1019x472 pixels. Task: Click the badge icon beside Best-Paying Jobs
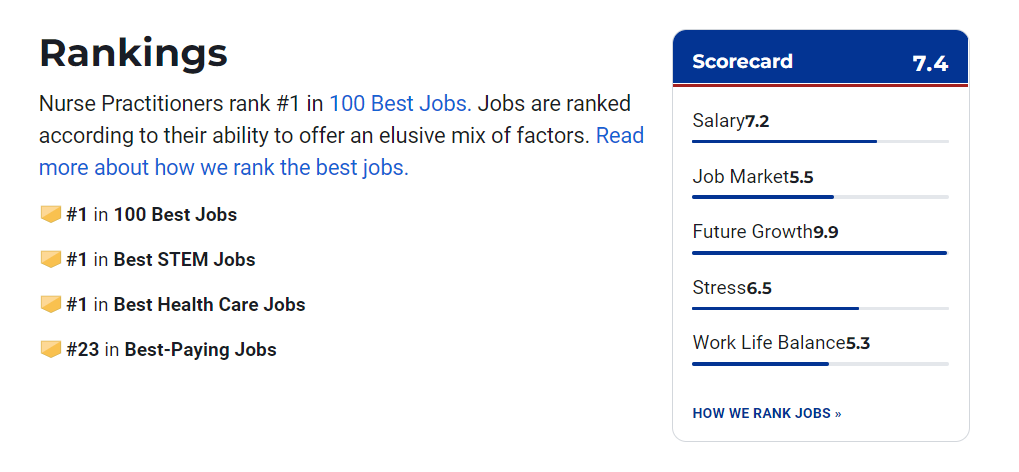pos(51,350)
